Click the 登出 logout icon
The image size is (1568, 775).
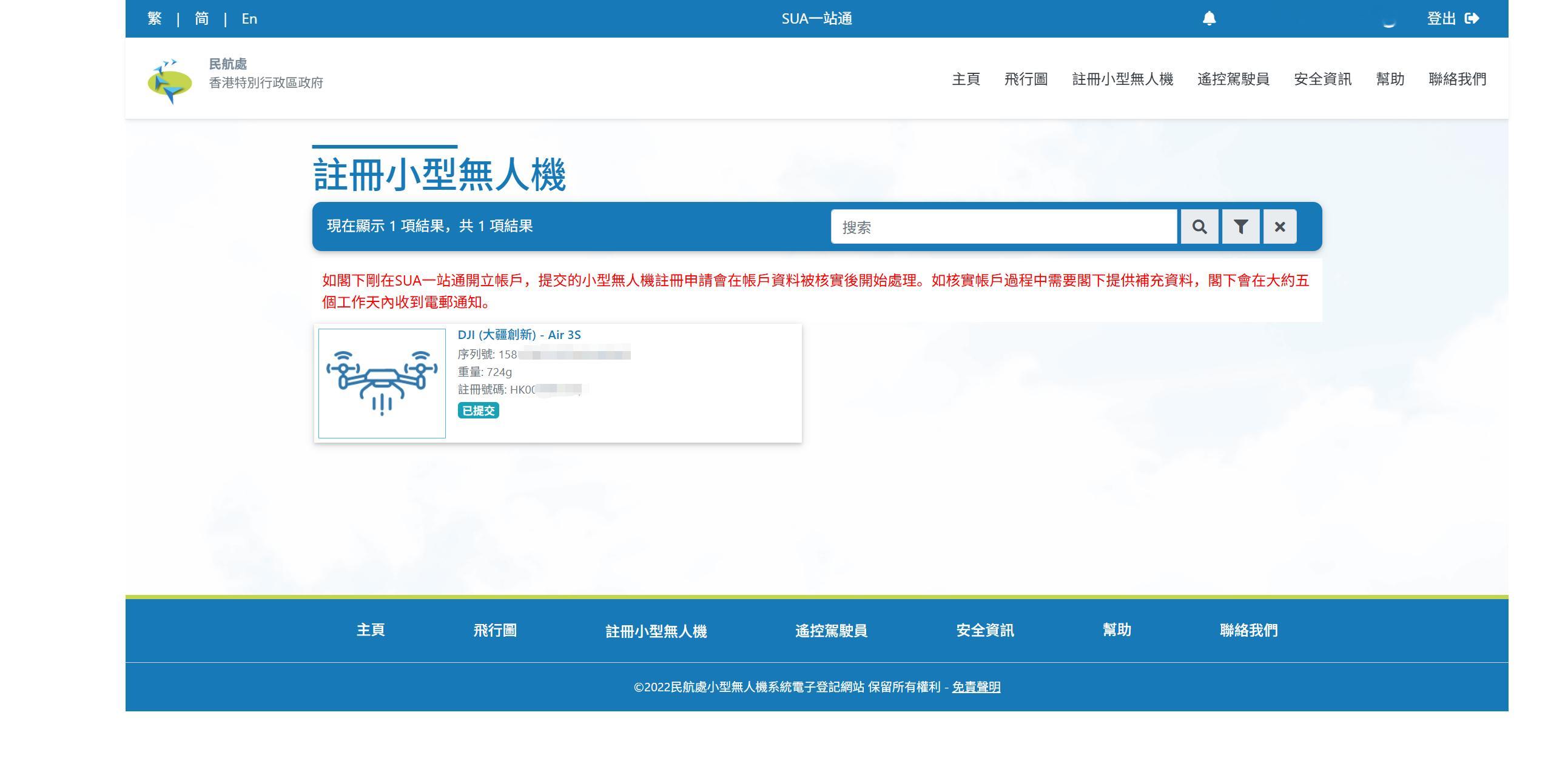(1472, 18)
